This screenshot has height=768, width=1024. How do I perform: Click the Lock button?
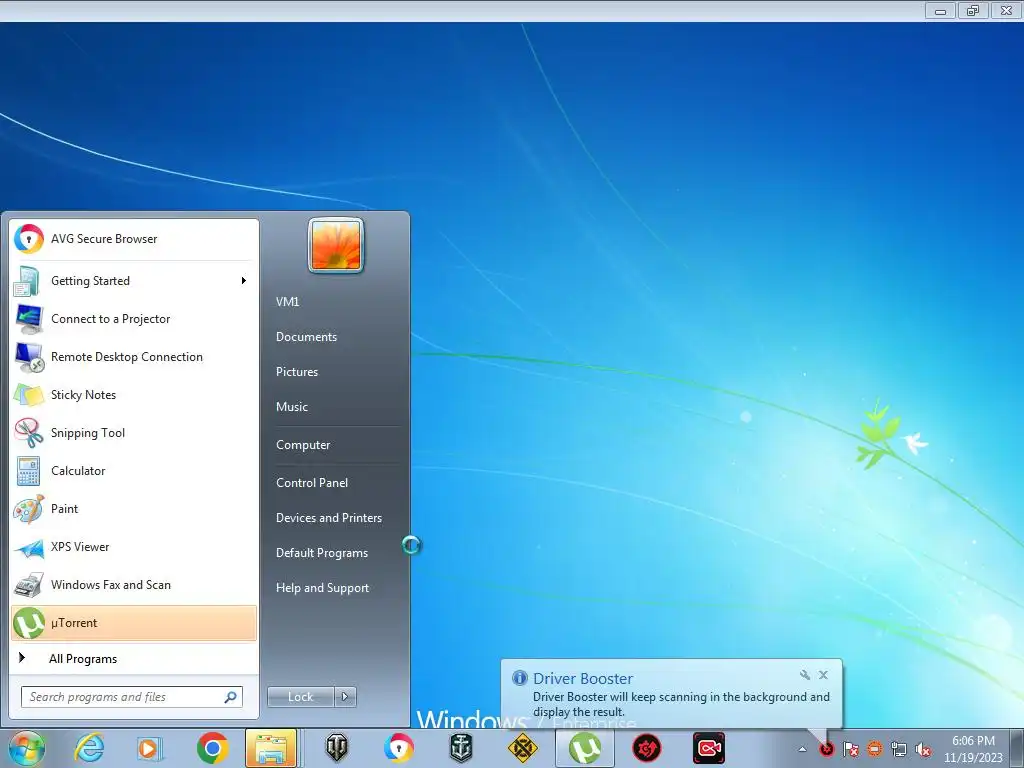300,697
